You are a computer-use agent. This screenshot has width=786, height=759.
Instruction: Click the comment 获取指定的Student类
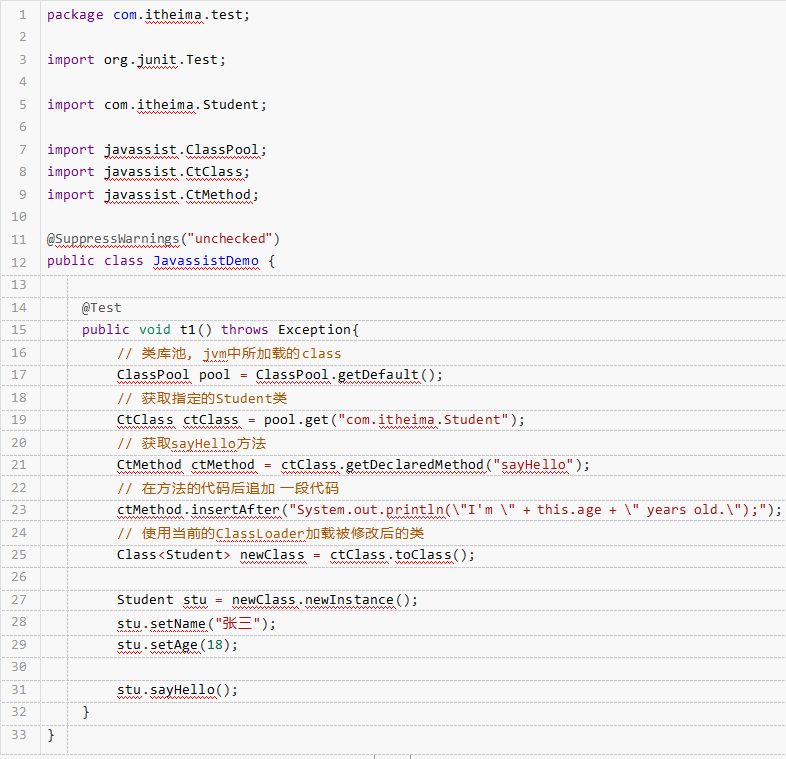202,399
